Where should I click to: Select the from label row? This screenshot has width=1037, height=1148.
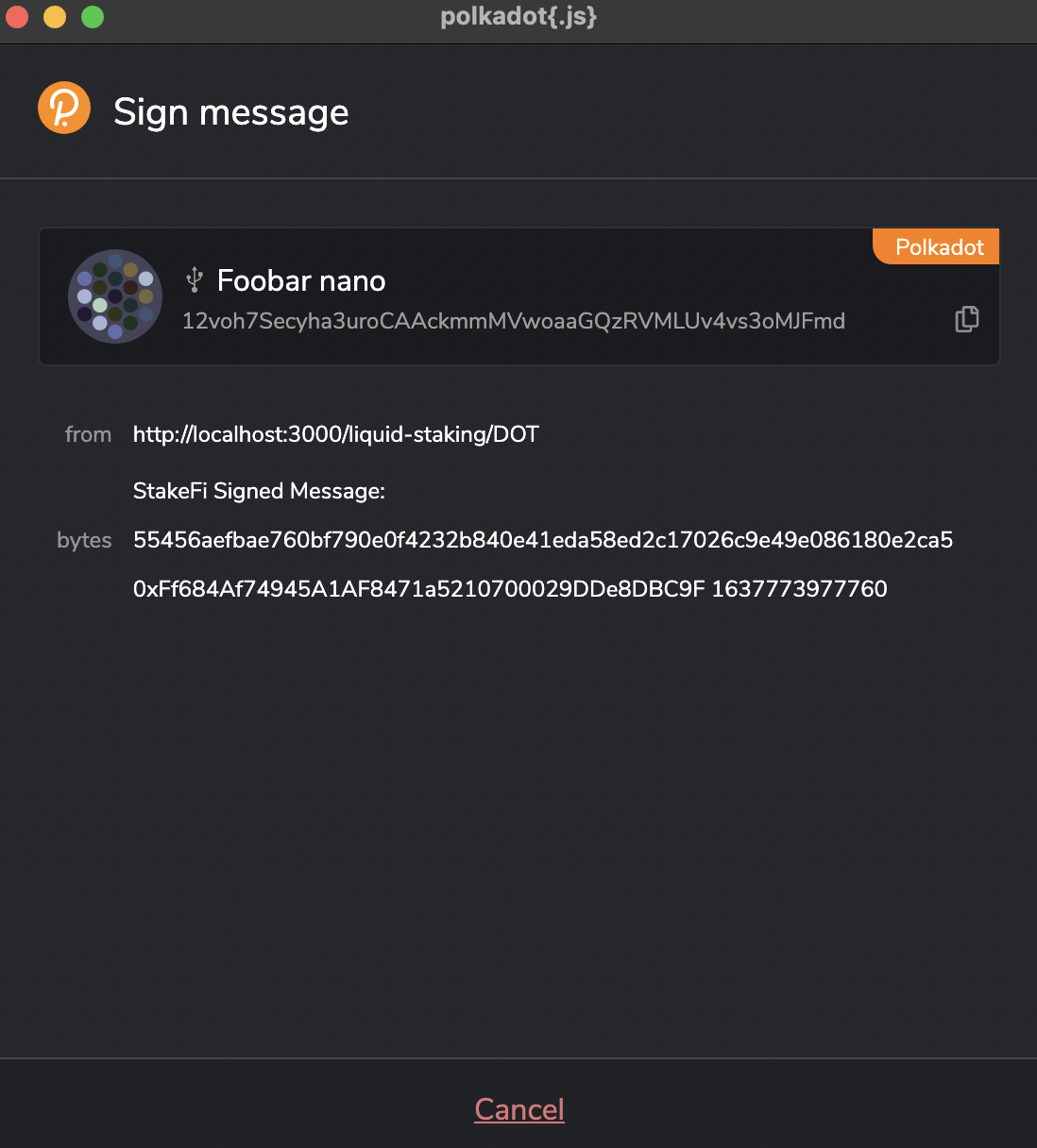tap(88, 434)
